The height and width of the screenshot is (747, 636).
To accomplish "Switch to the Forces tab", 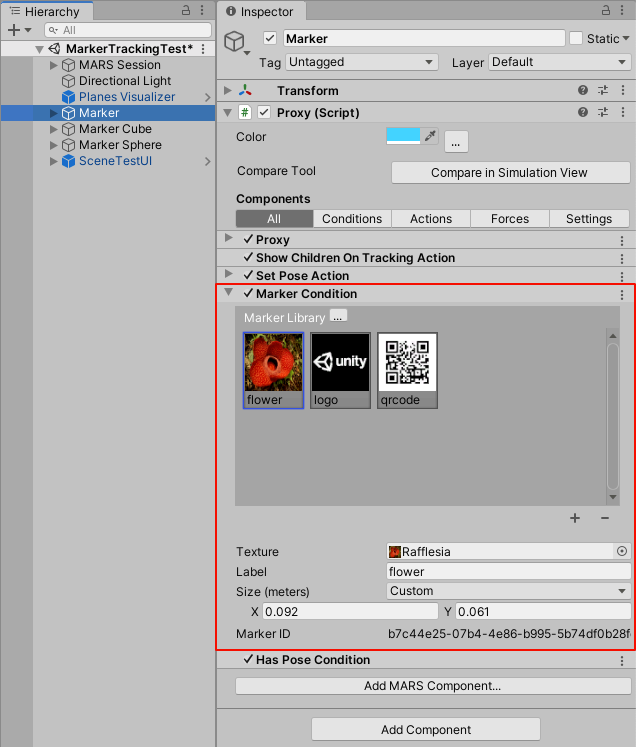I will click(509, 219).
